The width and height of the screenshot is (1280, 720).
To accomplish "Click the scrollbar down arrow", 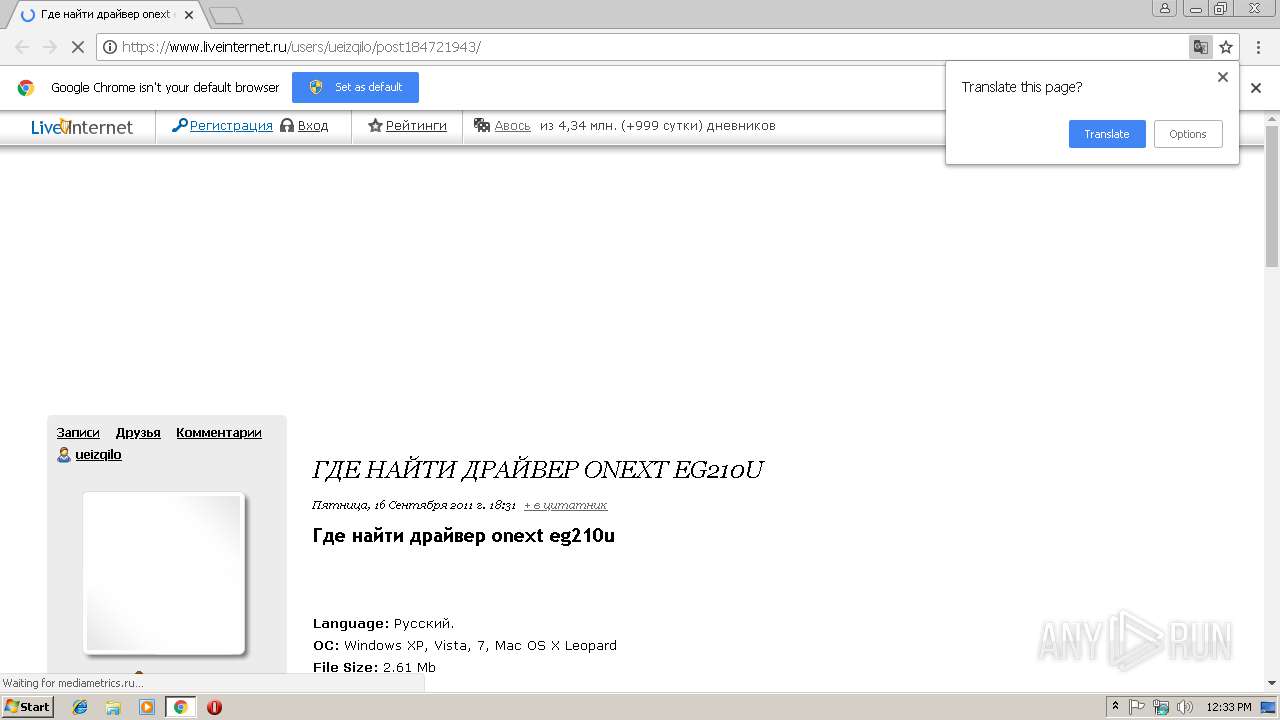I will [1272, 684].
